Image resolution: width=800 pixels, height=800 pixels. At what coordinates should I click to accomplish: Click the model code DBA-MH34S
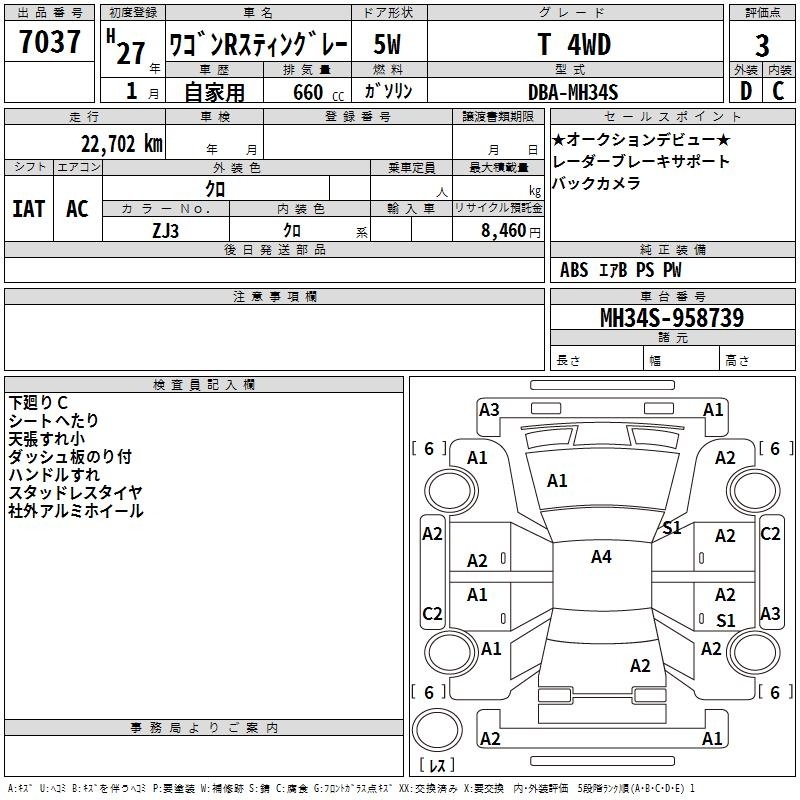pyautogui.click(x=573, y=91)
